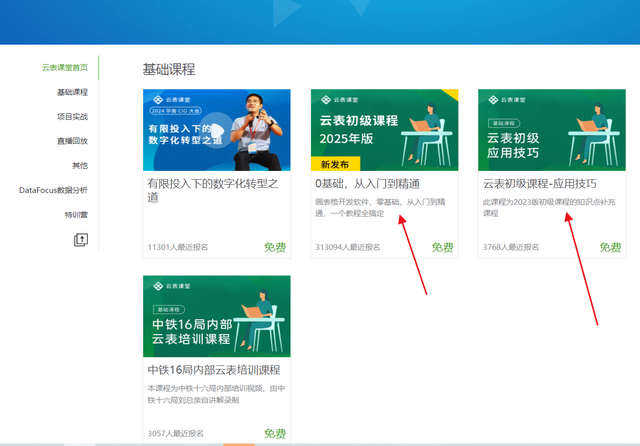This screenshot has height=446, width=640.
Task: Click the 云表课堂 logo on the 应用技巧 thumbnail
Action: click(507, 100)
